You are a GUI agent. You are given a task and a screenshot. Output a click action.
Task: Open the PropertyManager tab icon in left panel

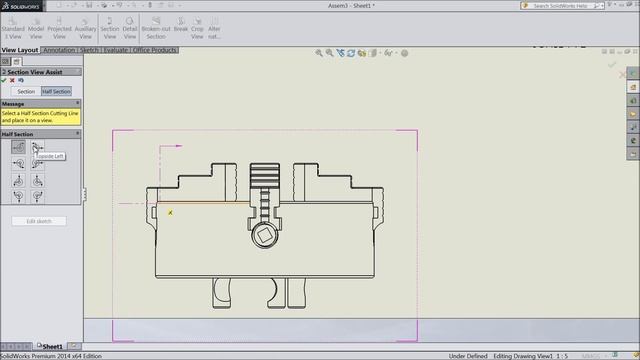16,62
